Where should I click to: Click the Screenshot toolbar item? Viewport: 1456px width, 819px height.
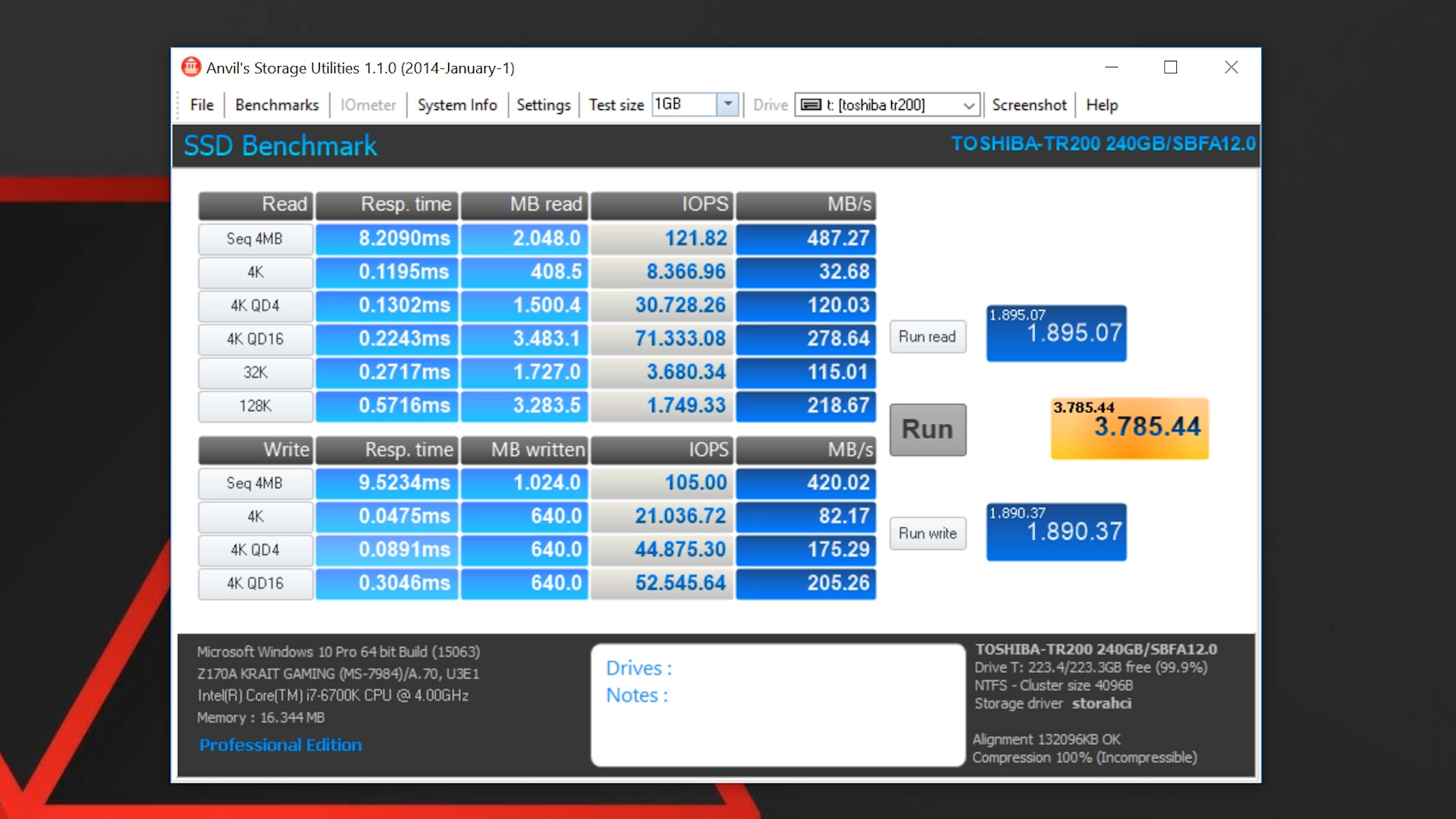[1029, 105]
